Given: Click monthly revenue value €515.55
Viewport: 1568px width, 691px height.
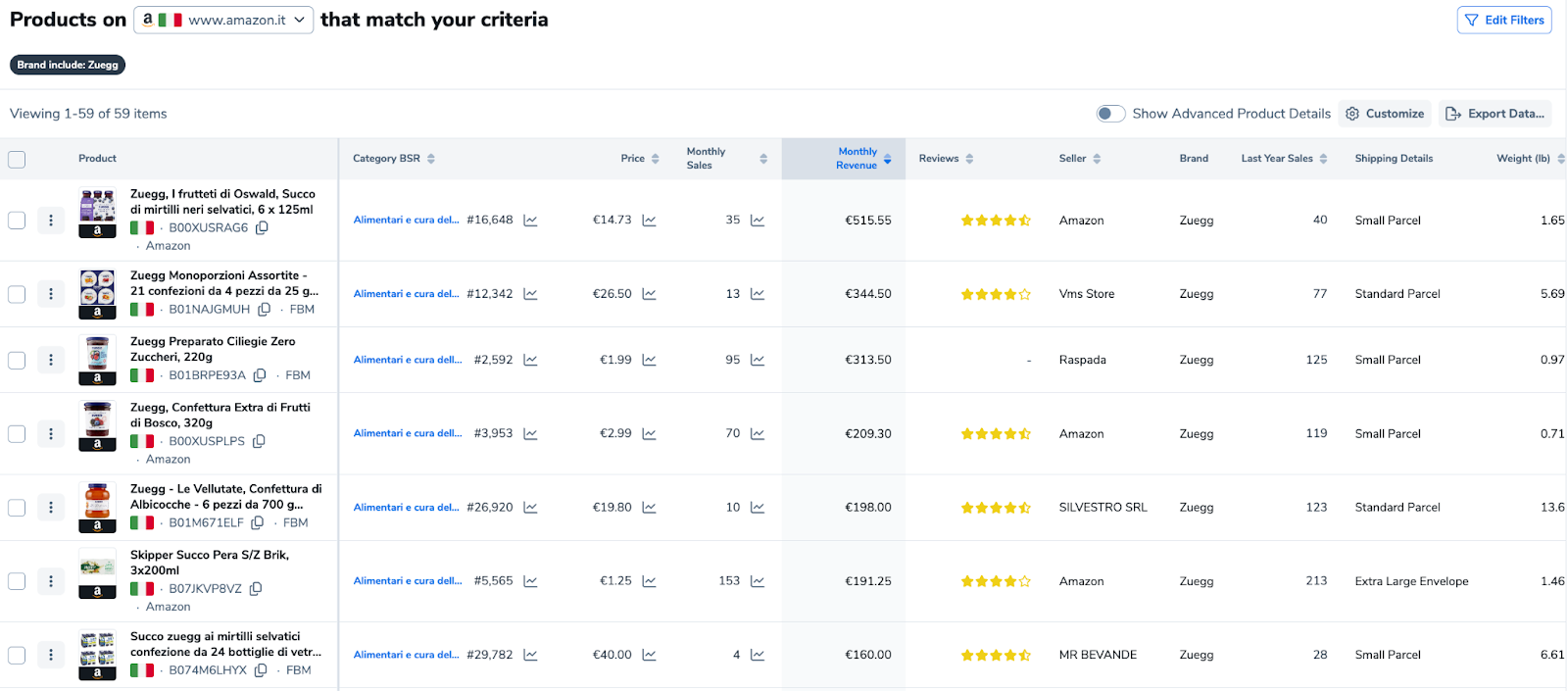Looking at the screenshot, I should (x=868, y=221).
